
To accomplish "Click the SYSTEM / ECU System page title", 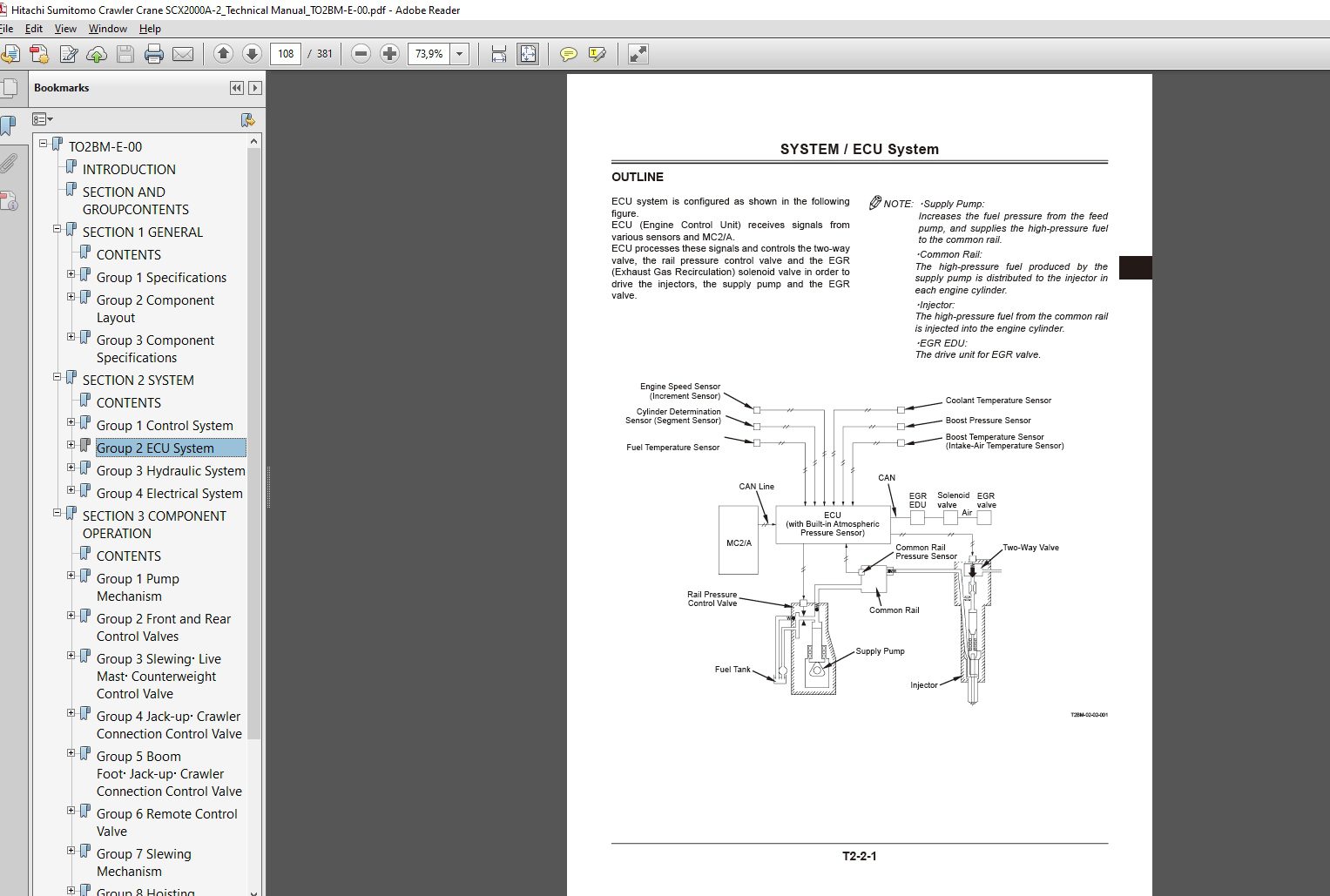I will [x=860, y=149].
